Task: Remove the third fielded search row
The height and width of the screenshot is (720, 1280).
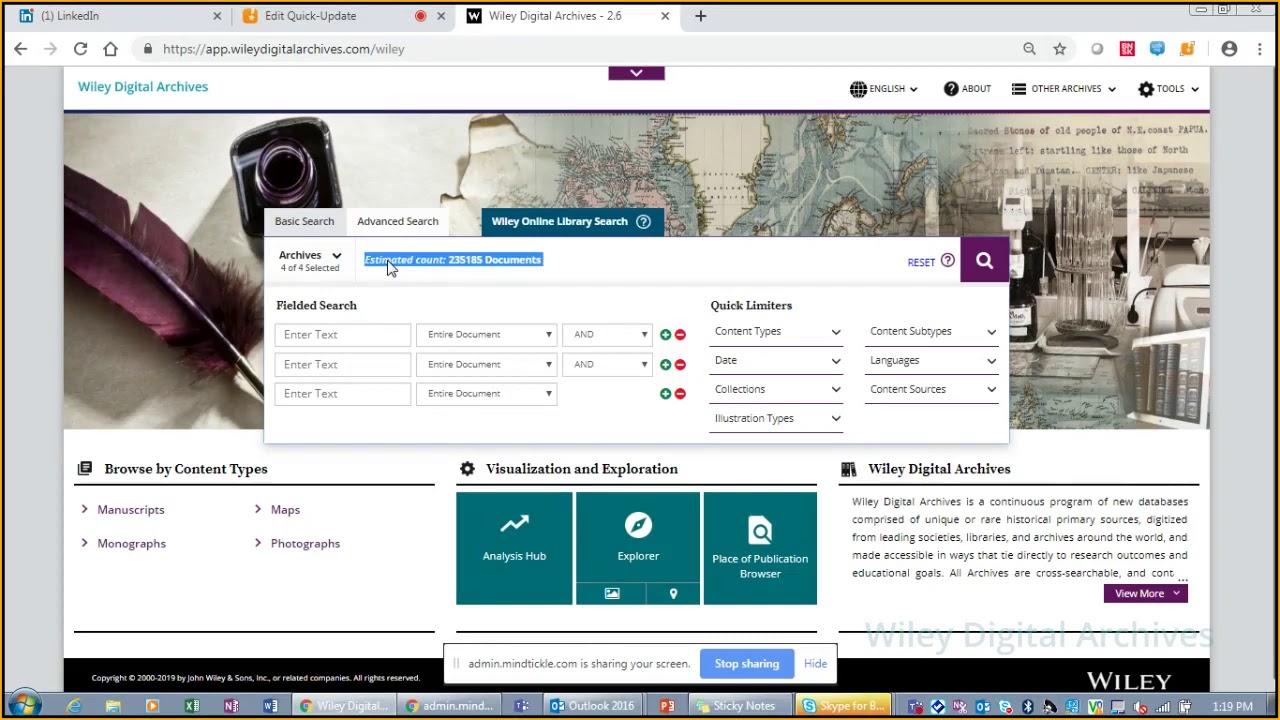Action: (680, 394)
